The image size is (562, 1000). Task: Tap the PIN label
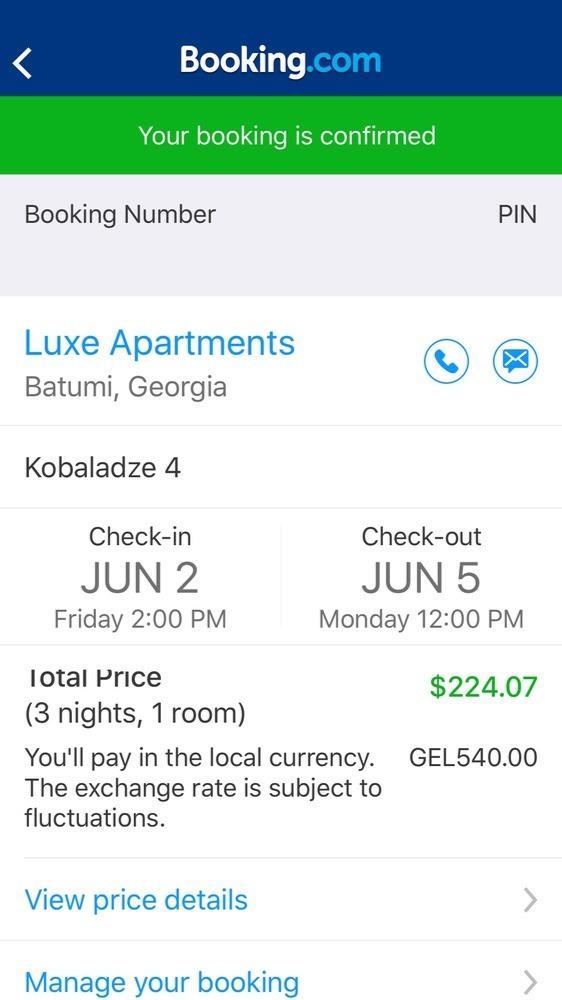point(517,214)
